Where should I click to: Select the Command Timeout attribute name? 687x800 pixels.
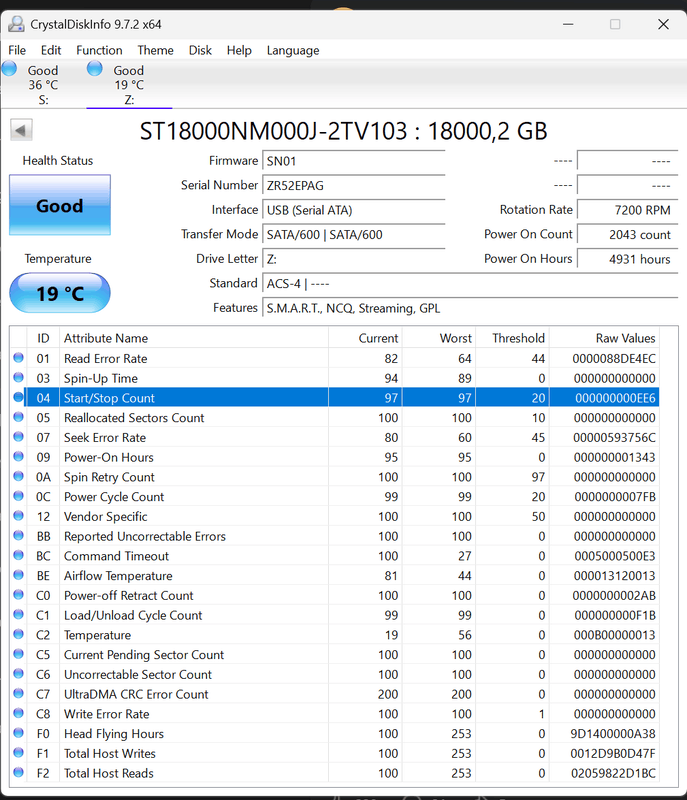(x=116, y=556)
